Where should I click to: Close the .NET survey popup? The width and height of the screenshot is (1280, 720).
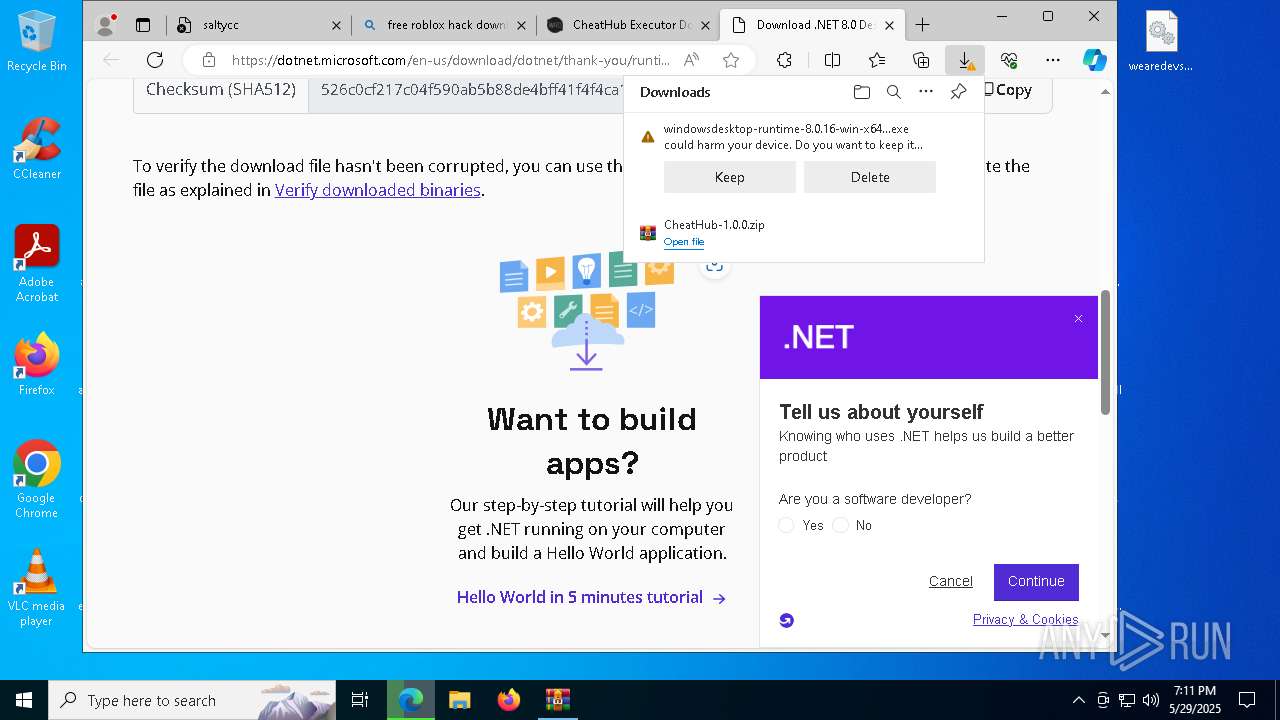(1078, 319)
